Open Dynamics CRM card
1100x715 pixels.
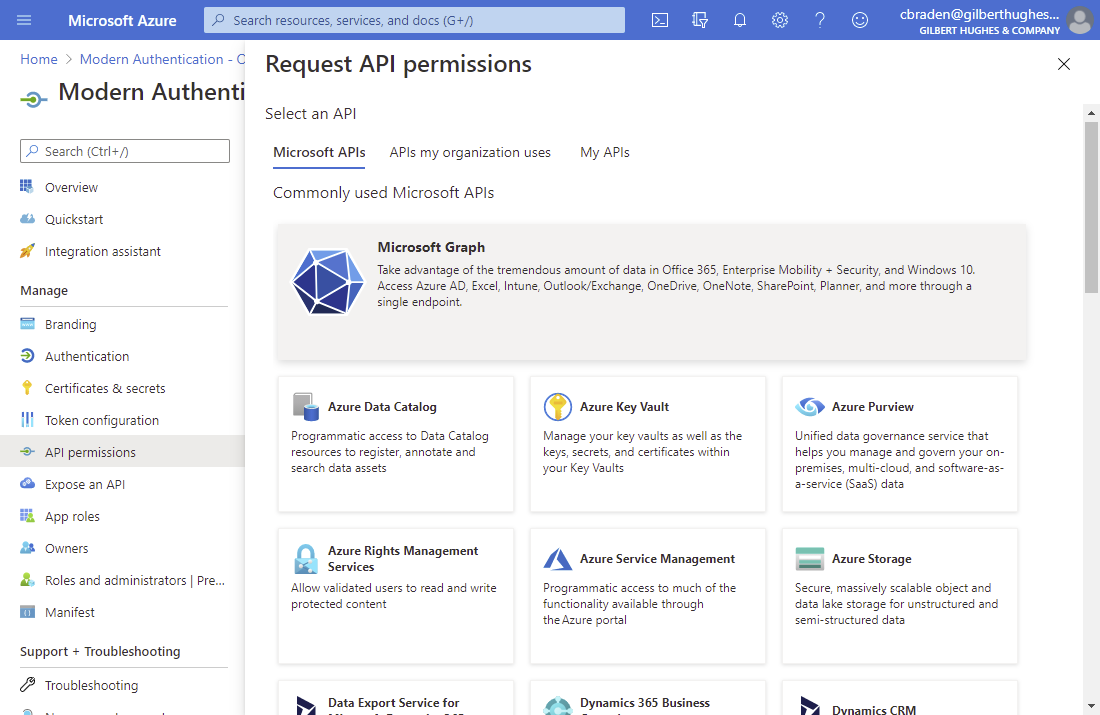[899, 698]
